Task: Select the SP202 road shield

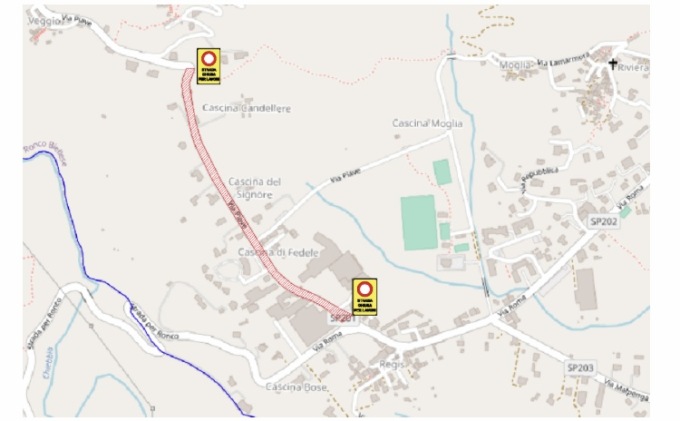Action: (603, 221)
